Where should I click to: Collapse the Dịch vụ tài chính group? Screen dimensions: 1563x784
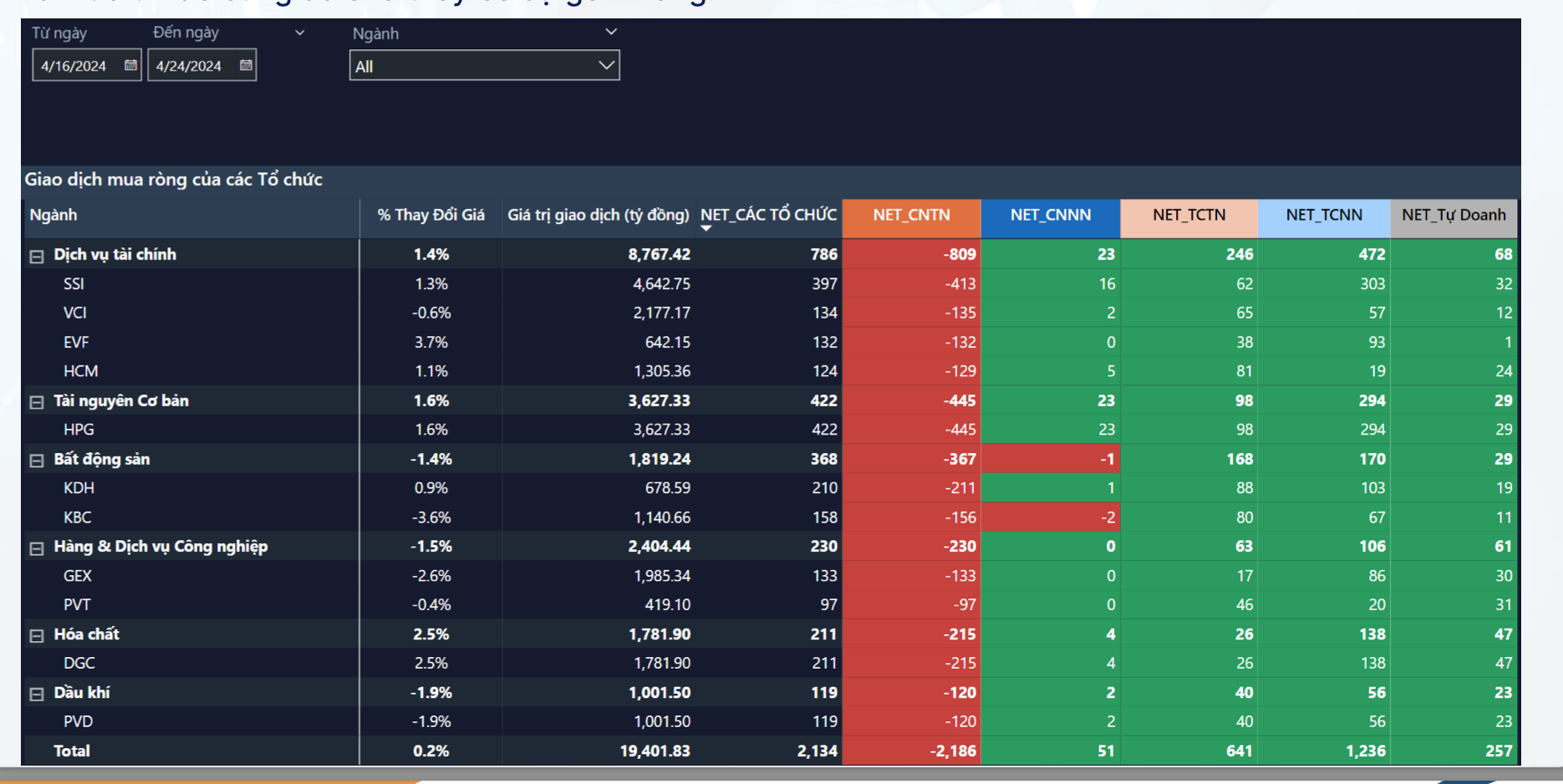37,257
